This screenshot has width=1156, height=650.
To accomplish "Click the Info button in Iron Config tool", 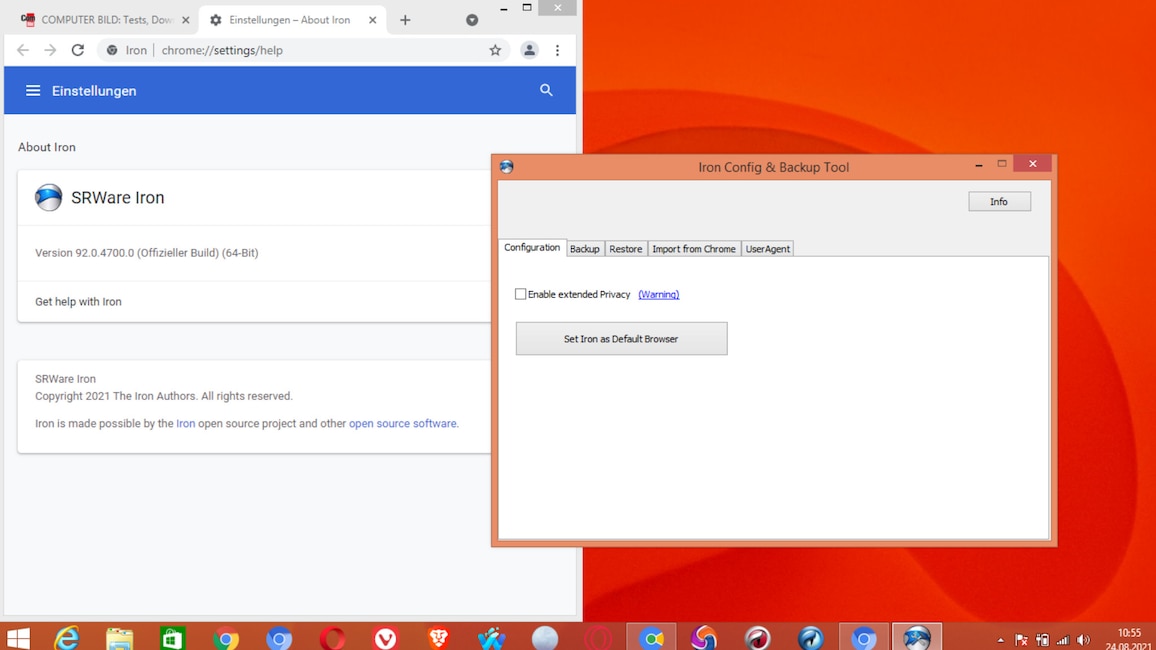I will point(999,201).
